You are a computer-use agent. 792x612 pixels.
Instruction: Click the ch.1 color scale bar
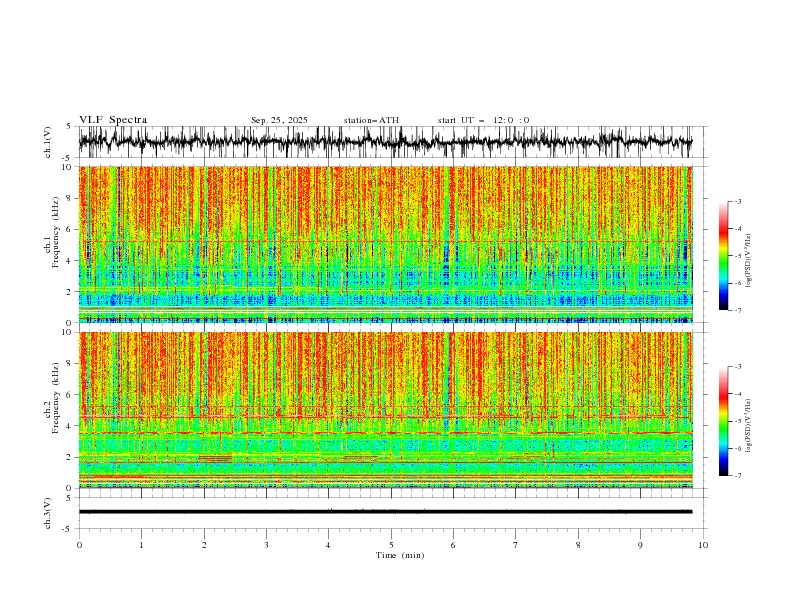tap(723, 256)
